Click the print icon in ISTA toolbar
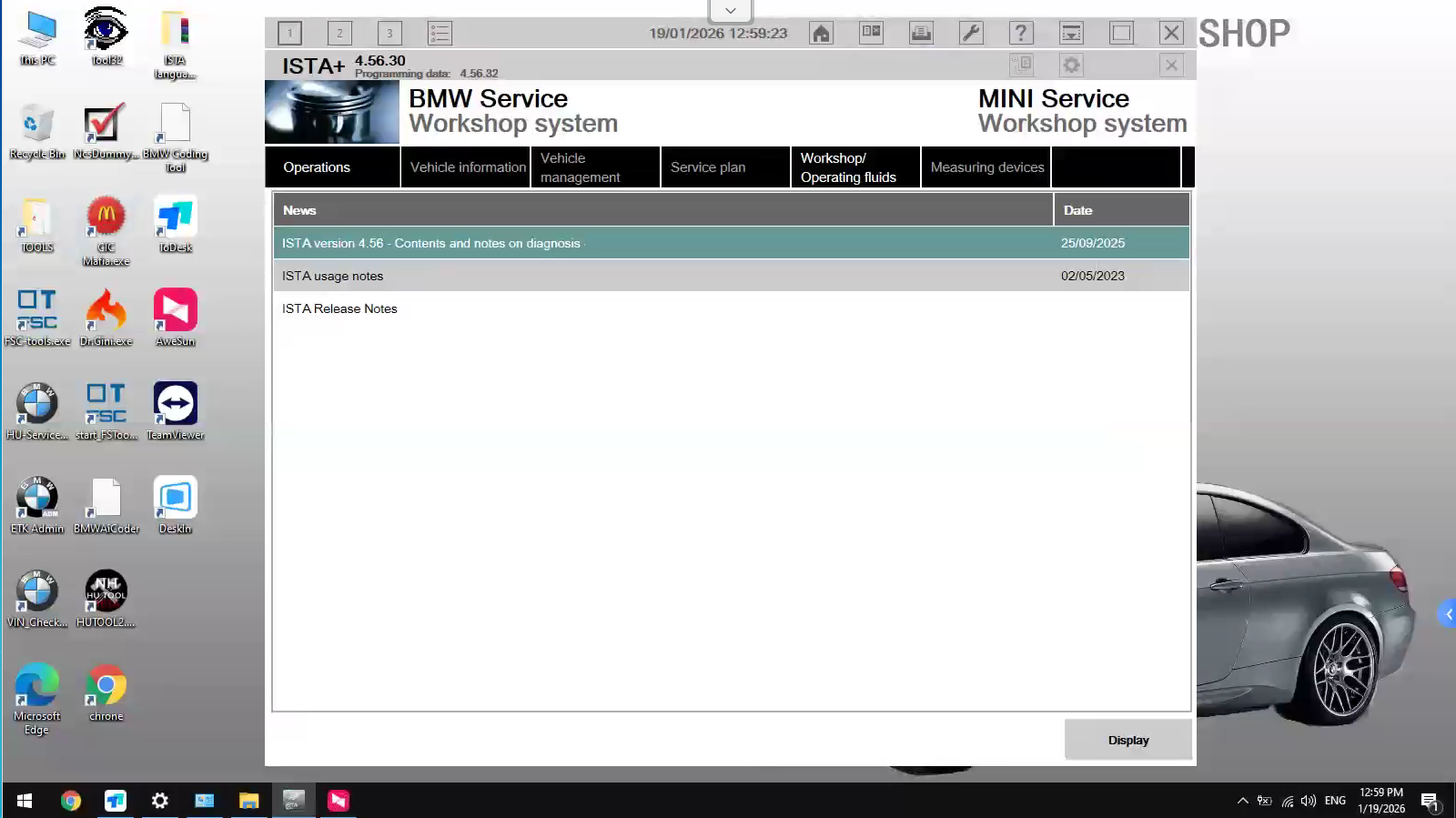Viewport: 1456px width, 818px height. 921,34
